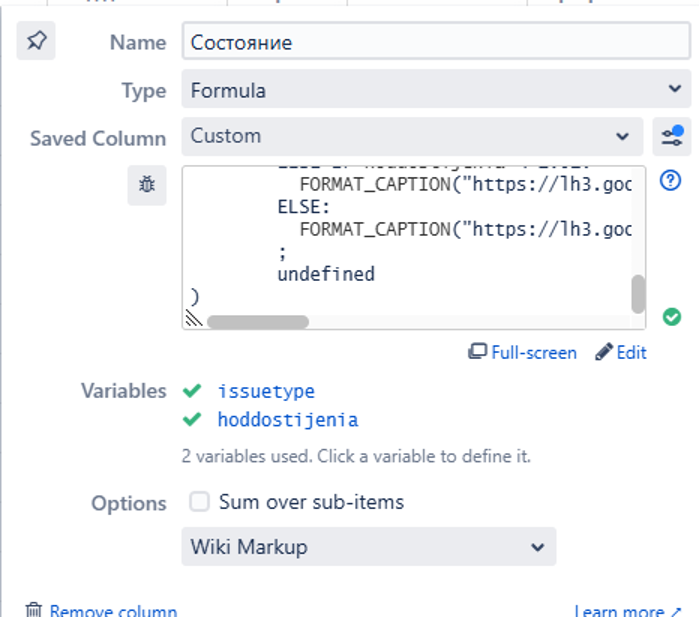Click the ELSE: line in the formula
Image resolution: width=700 pixels, height=618 pixels.
(304, 207)
